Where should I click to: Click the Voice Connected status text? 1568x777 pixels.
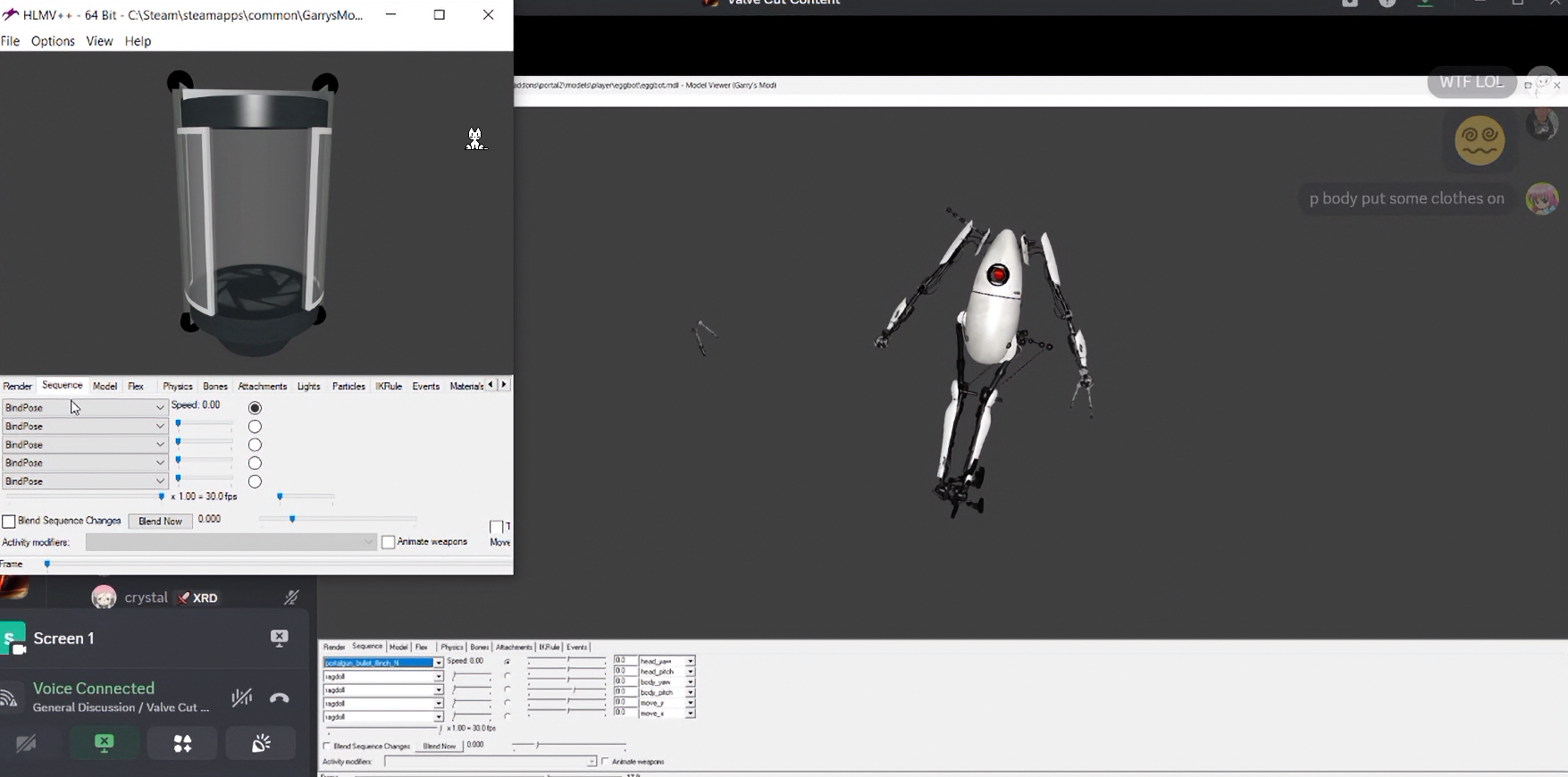click(x=94, y=689)
